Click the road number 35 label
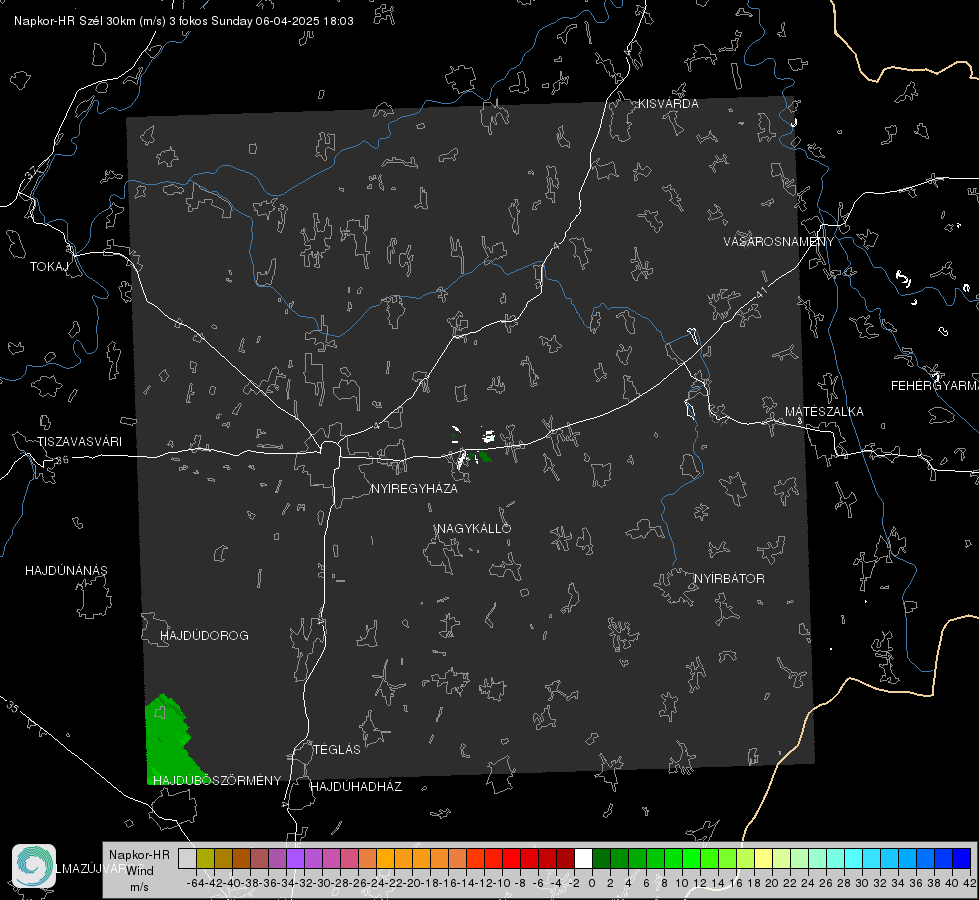This screenshot has width=979, height=900. (x=12, y=706)
